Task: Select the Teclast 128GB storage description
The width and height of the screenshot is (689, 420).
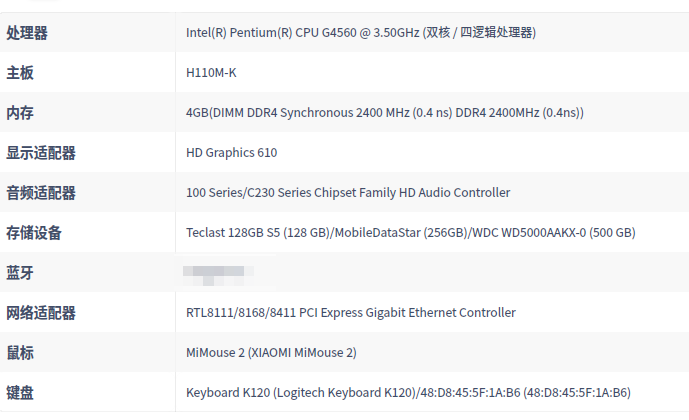Action: [x=410, y=233]
